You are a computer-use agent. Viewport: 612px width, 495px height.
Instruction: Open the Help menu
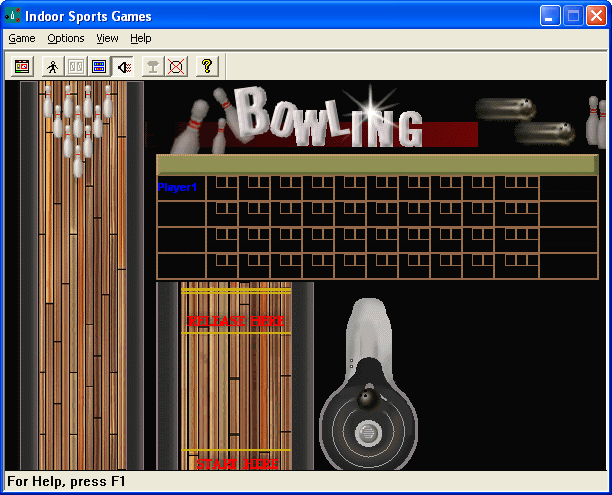point(141,38)
